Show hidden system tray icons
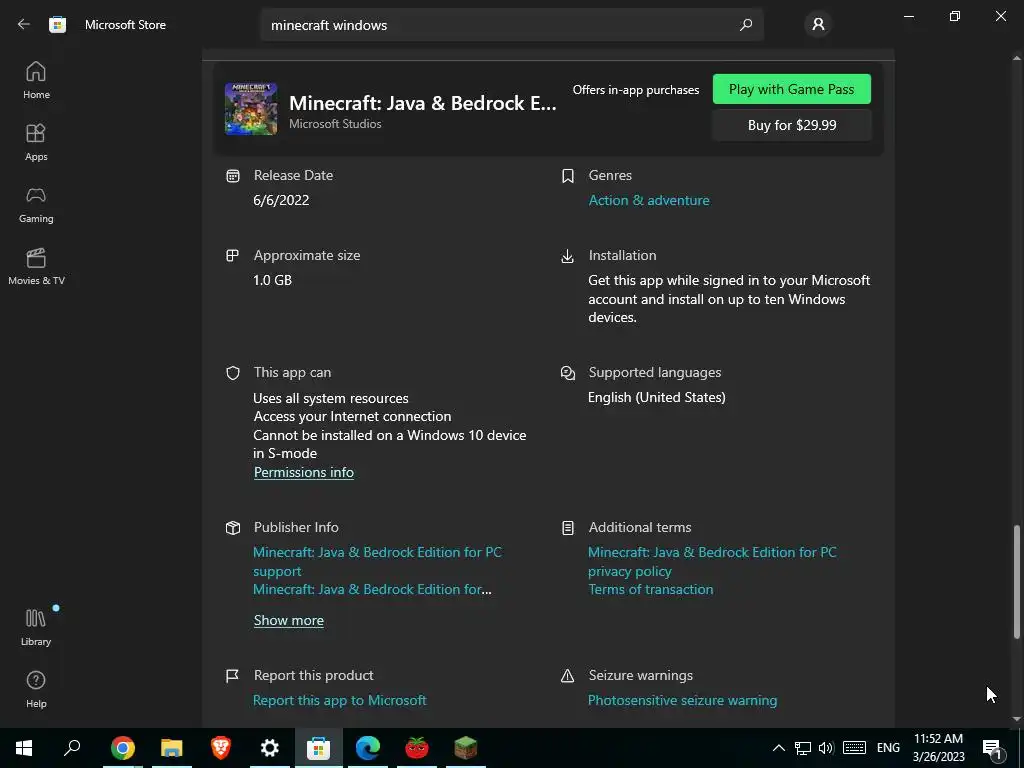 [x=778, y=748]
